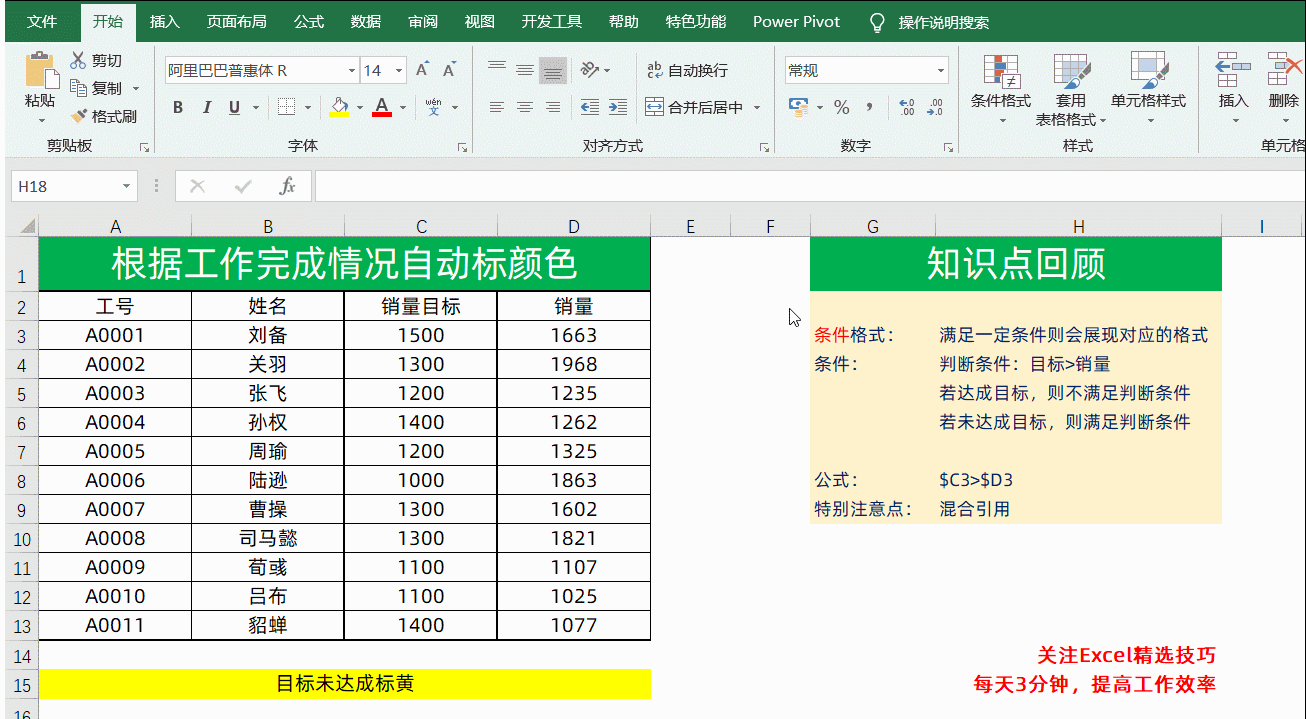This screenshot has height=719, width=1306.
Task: Click the cell with formula $C3>$D3
Action: (1078, 480)
